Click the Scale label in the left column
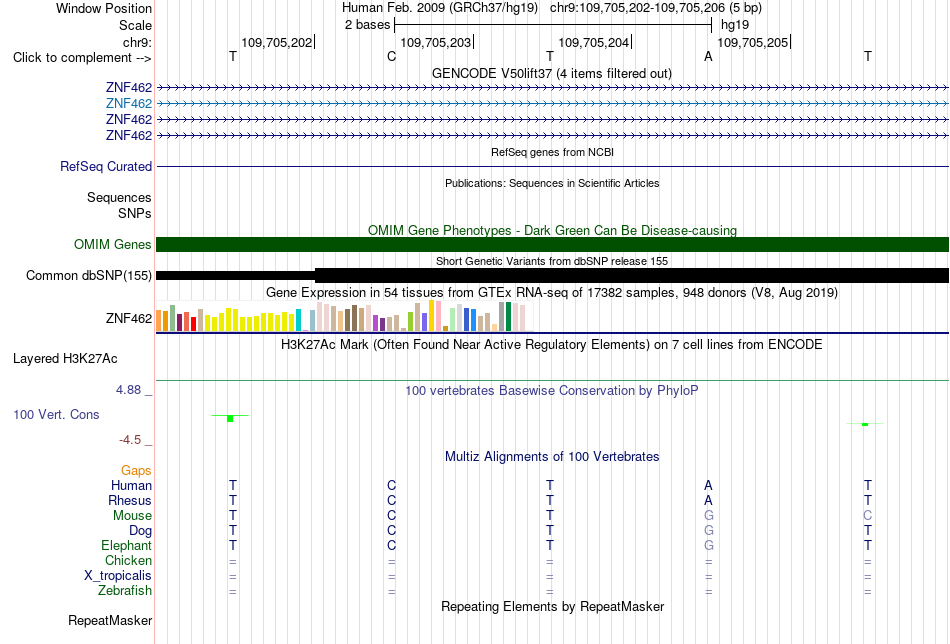Screen dimensions: 950x644 (x=135, y=26)
